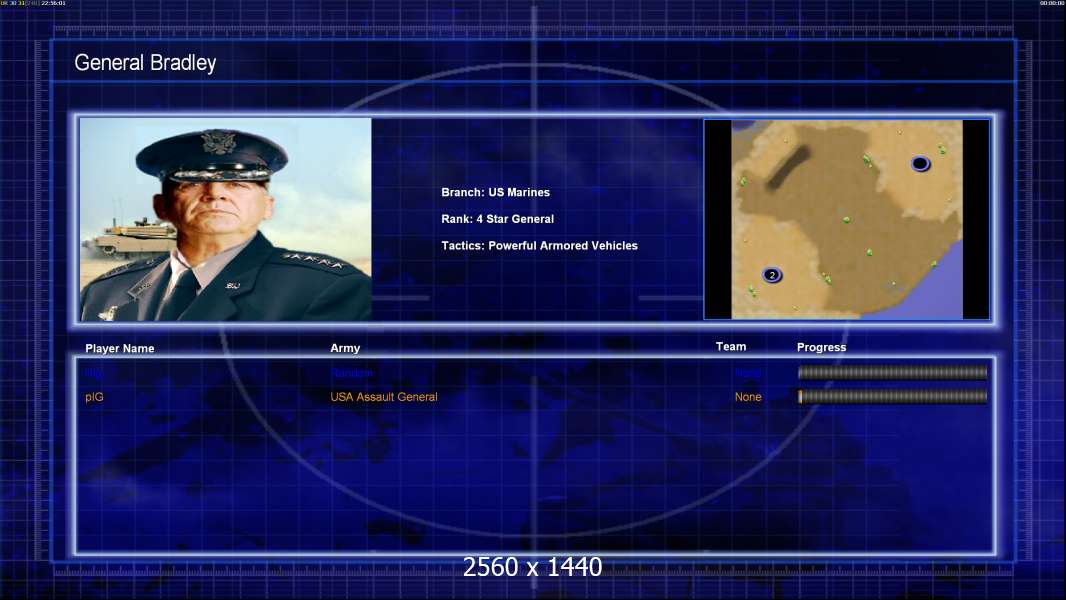Click the General Bradley title text
The width and height of the screenshot is (1066, 600).
(145, 63)
